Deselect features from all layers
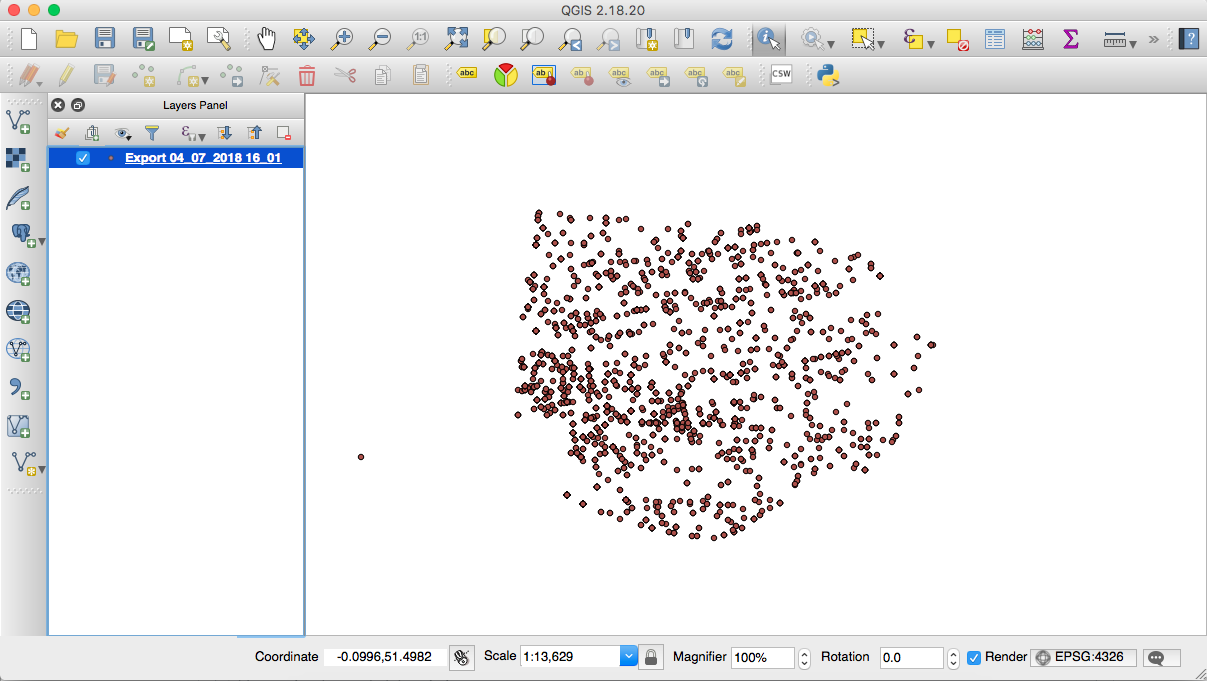The image size is (1207, 681). click(957, 39)
